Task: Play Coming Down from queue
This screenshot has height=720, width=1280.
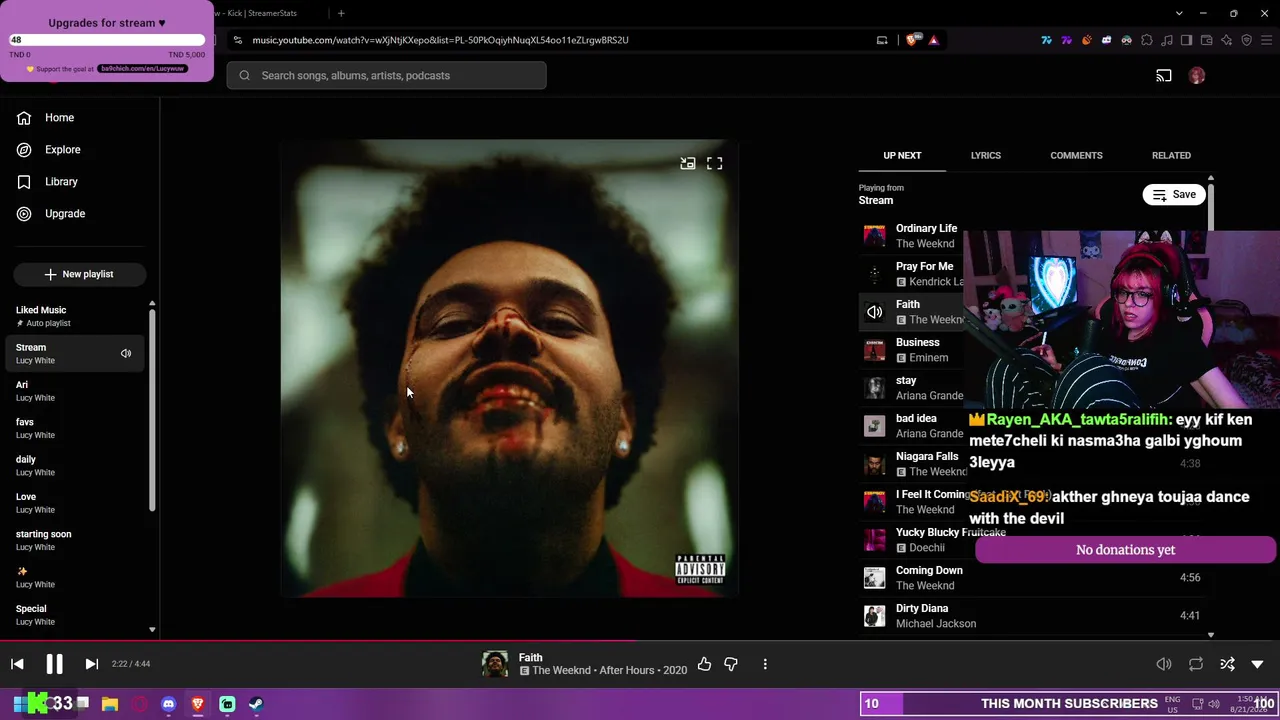Action: (x=1033, y=578)
